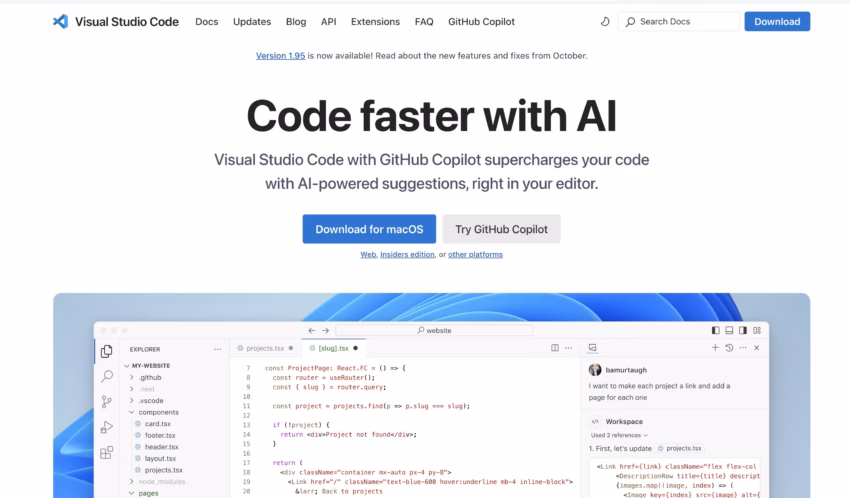Select header.tsx in the file tree
Viewport: 850px width, 498px height.
coord(162,447)
